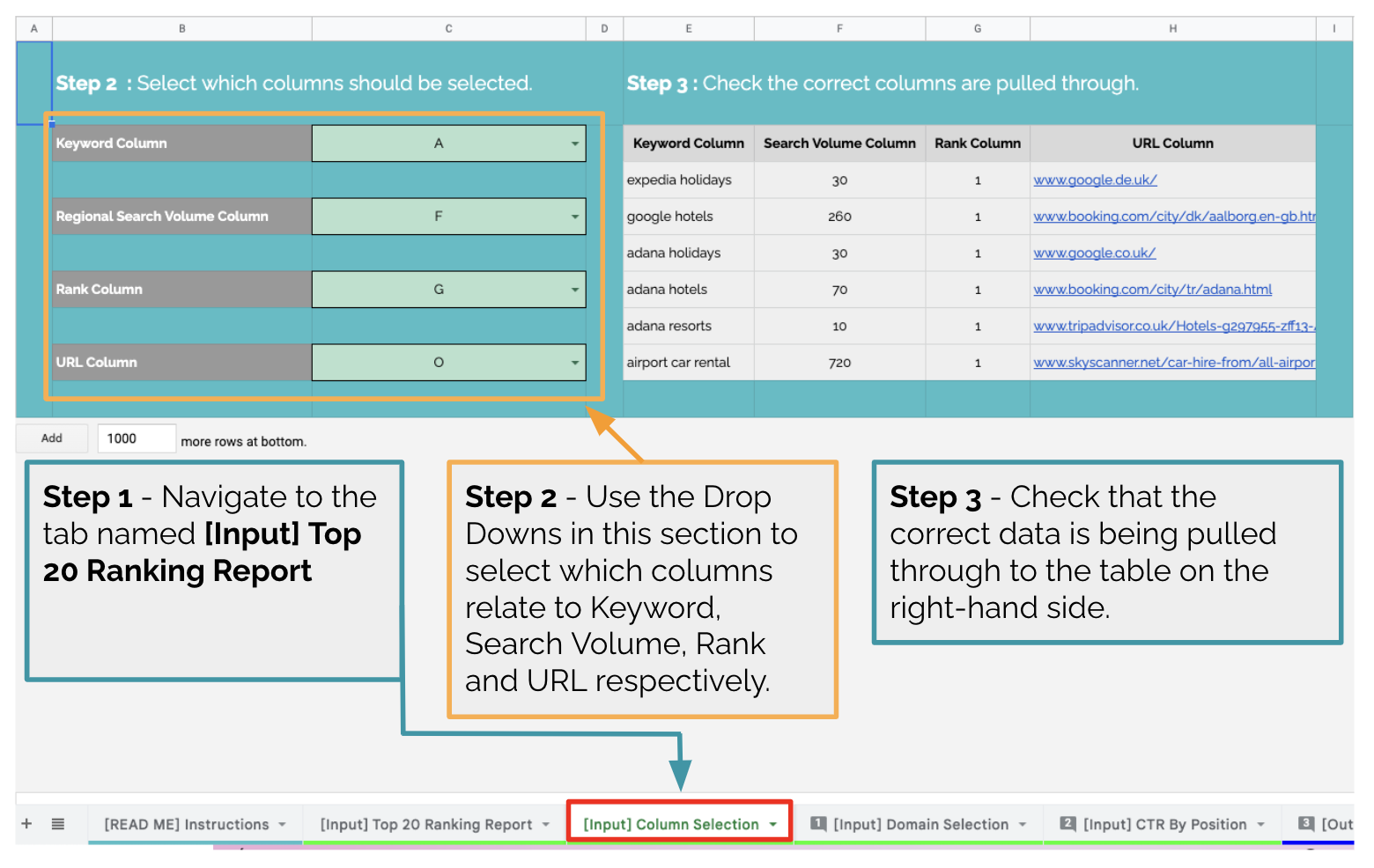This screenshot has height=868, width=1374.
Task: Select the column F header
Action: click(x=839, y=29)
